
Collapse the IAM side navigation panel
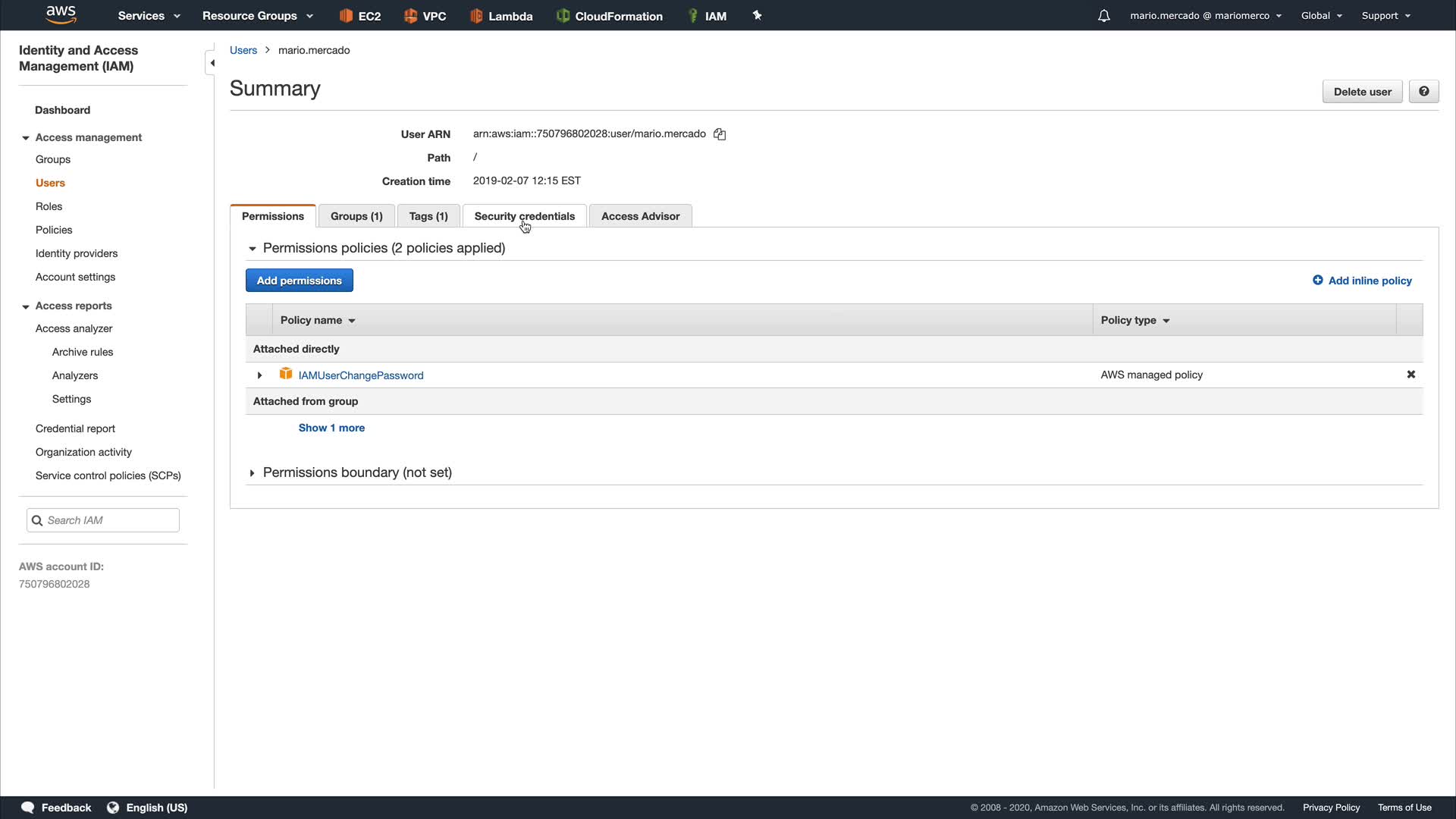pos(212,63)
